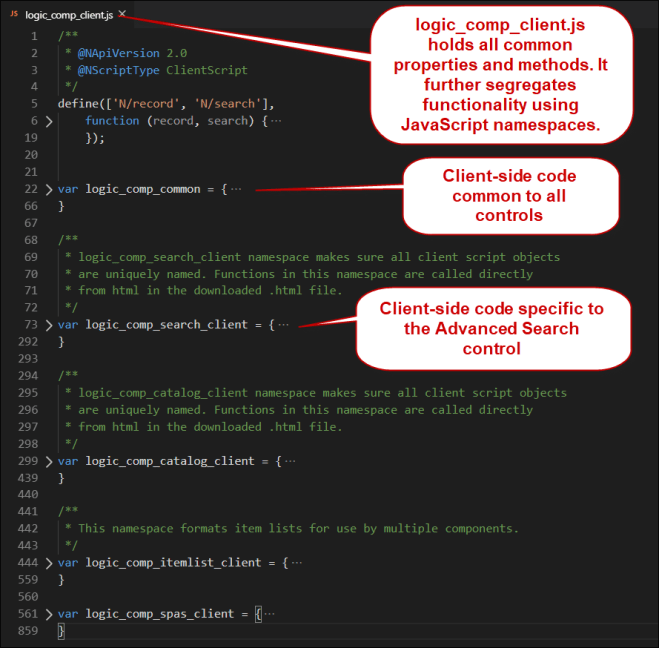Click line number 859 in the gutter

point(28,631)
